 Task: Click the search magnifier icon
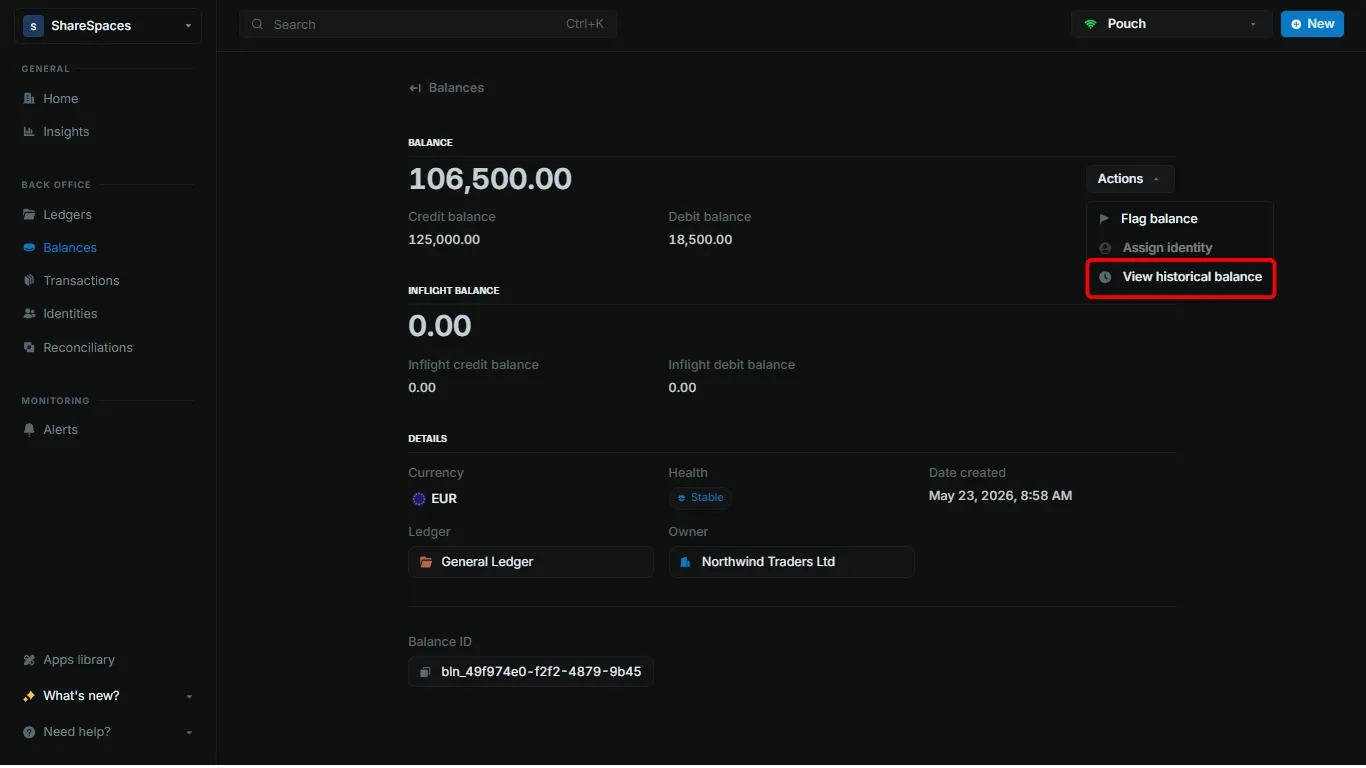258,24
